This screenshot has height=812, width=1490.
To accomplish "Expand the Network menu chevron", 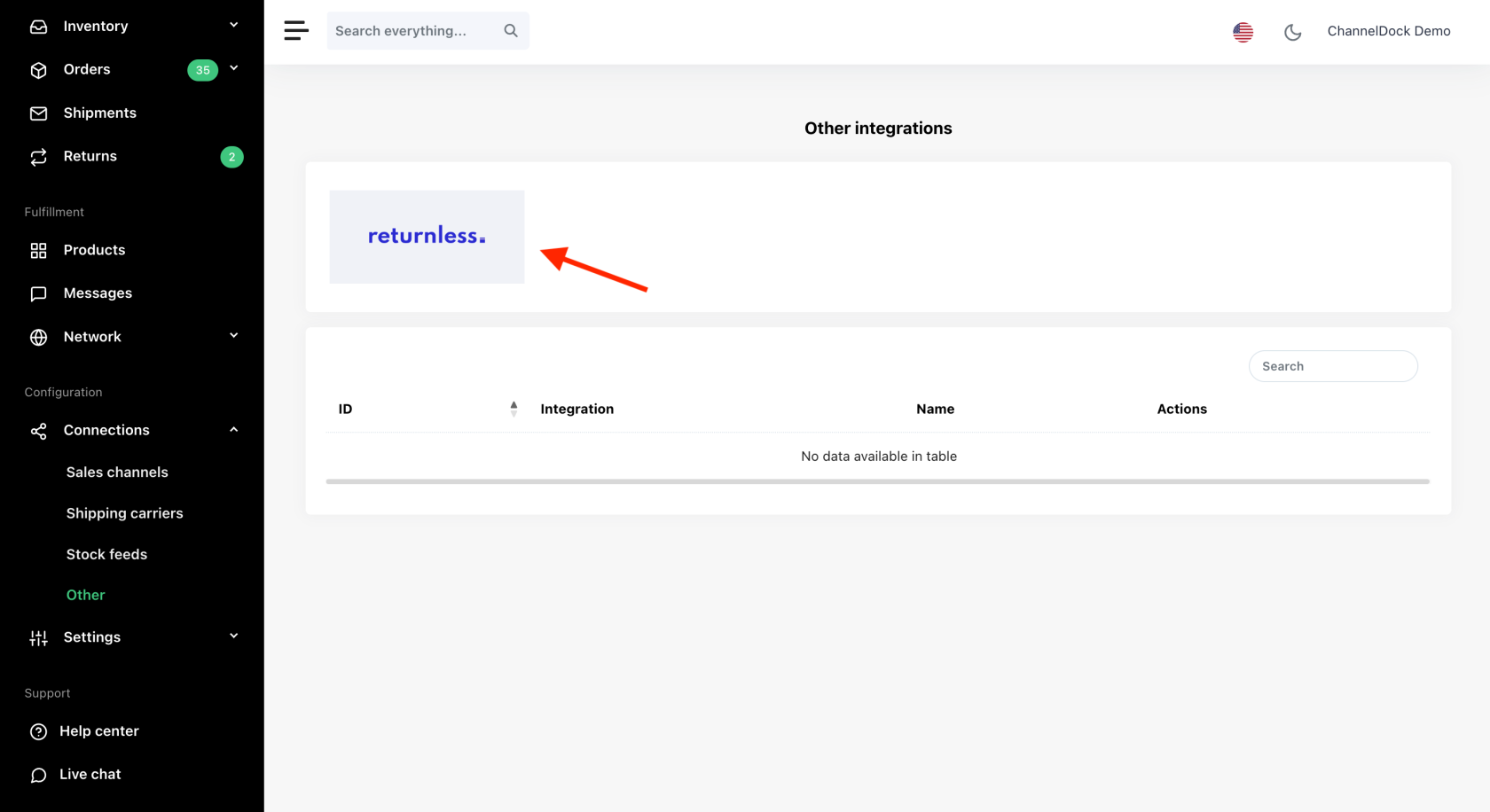I will click(234, 336).
